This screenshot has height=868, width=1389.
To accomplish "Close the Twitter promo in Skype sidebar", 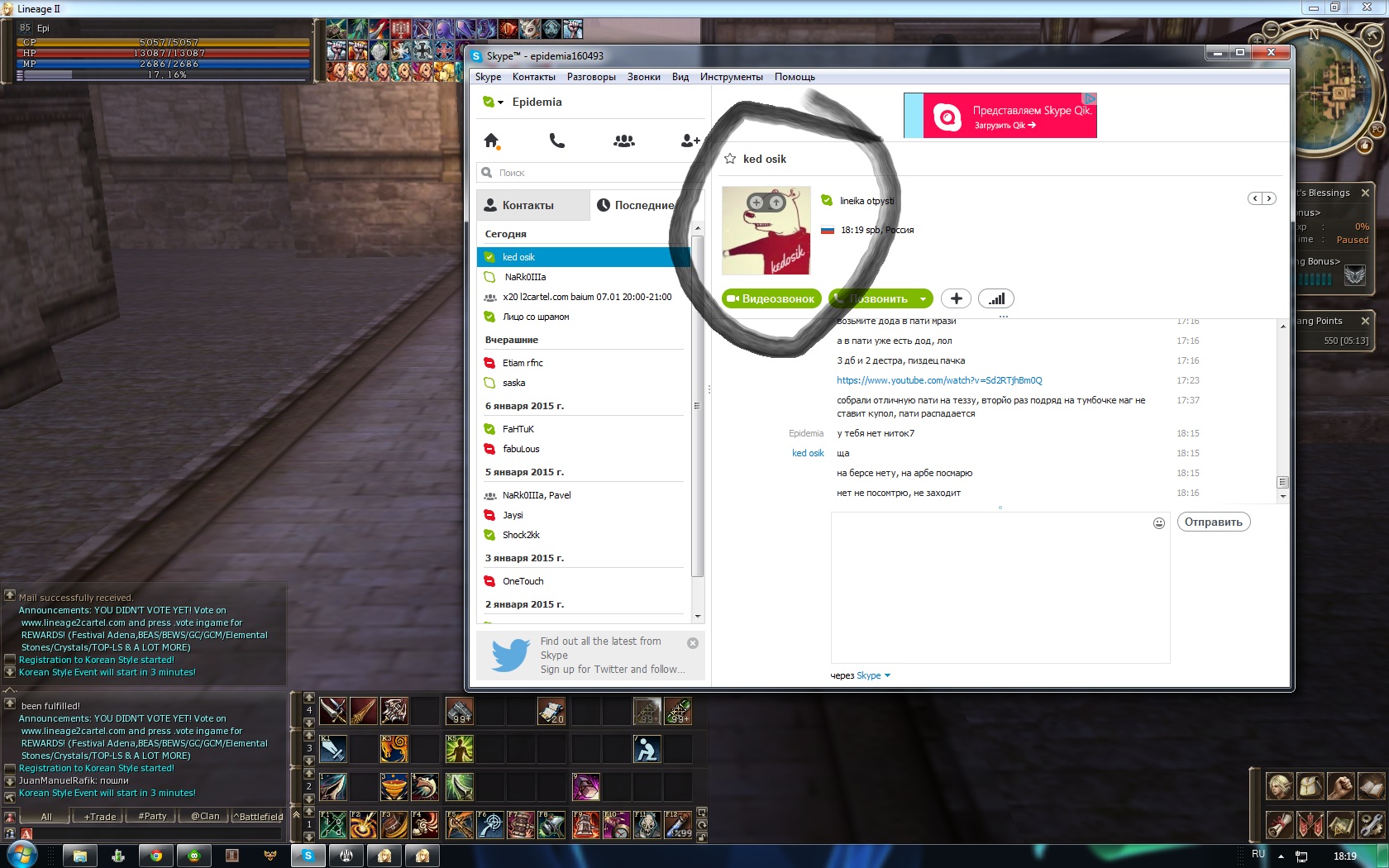I will point(693,643).
